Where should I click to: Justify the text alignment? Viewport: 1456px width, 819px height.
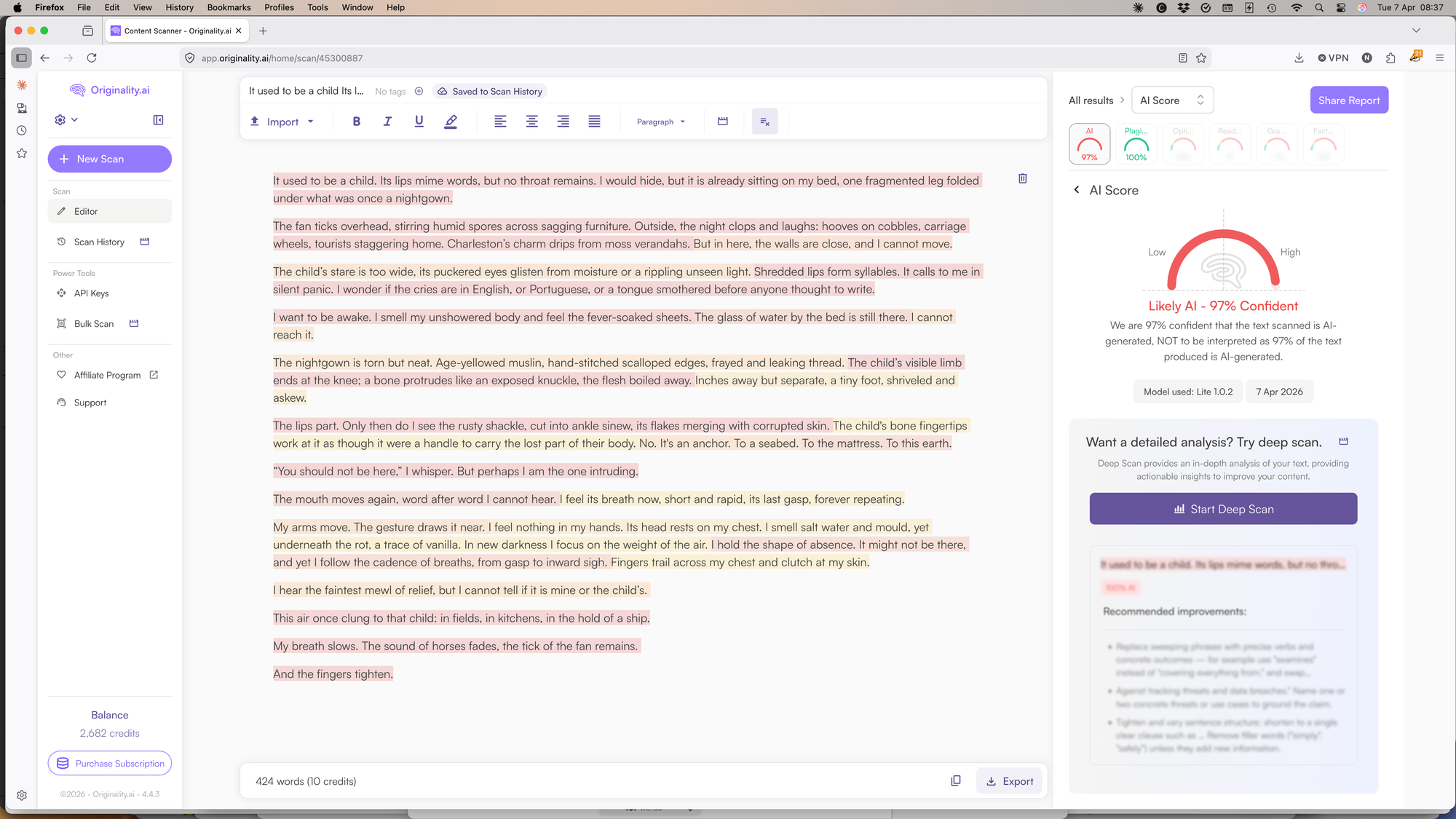tap(594, 122)
